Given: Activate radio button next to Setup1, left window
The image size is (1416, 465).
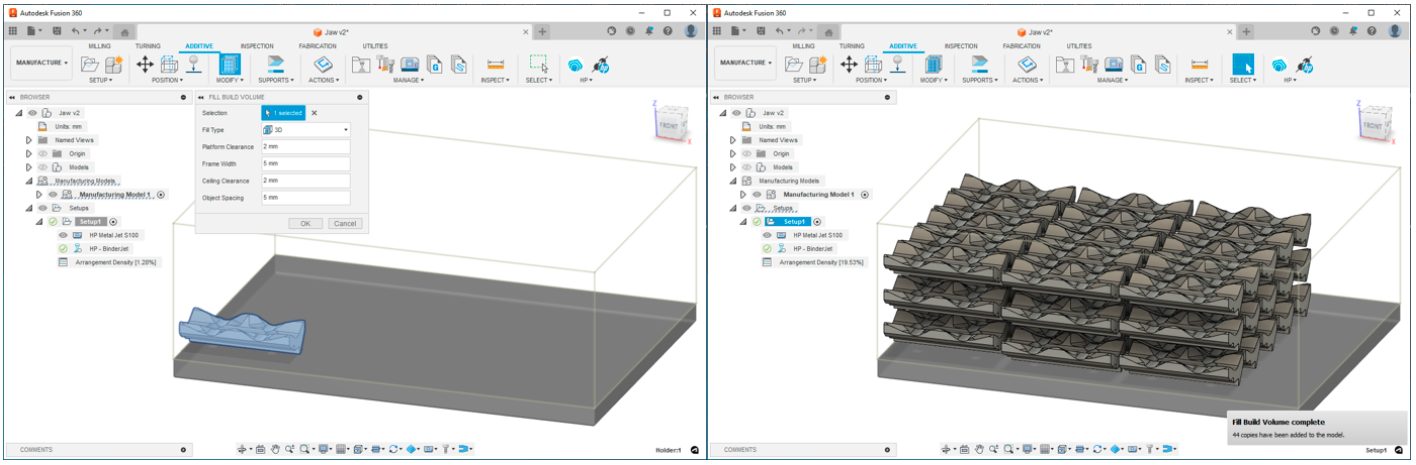Looking at the screenshot, I should point(114,221).
